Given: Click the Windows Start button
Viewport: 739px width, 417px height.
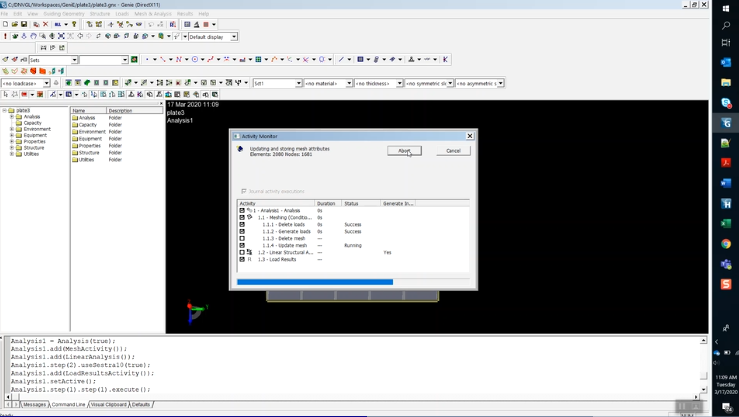Looking at the screenshot, I should [726, 8].
